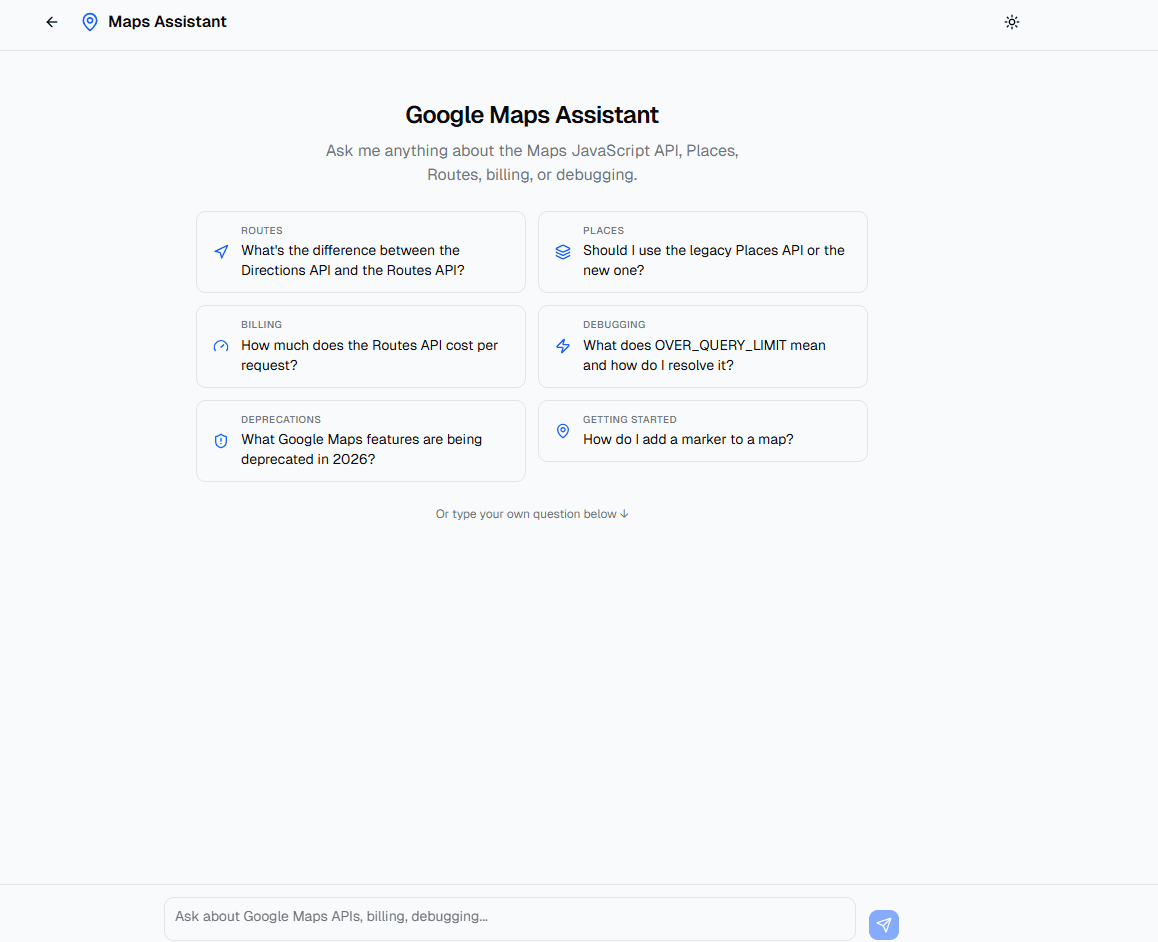The image size is (1158, 942).
Task: Click the Billing speedometer icon
Action: tap(220, 346)
